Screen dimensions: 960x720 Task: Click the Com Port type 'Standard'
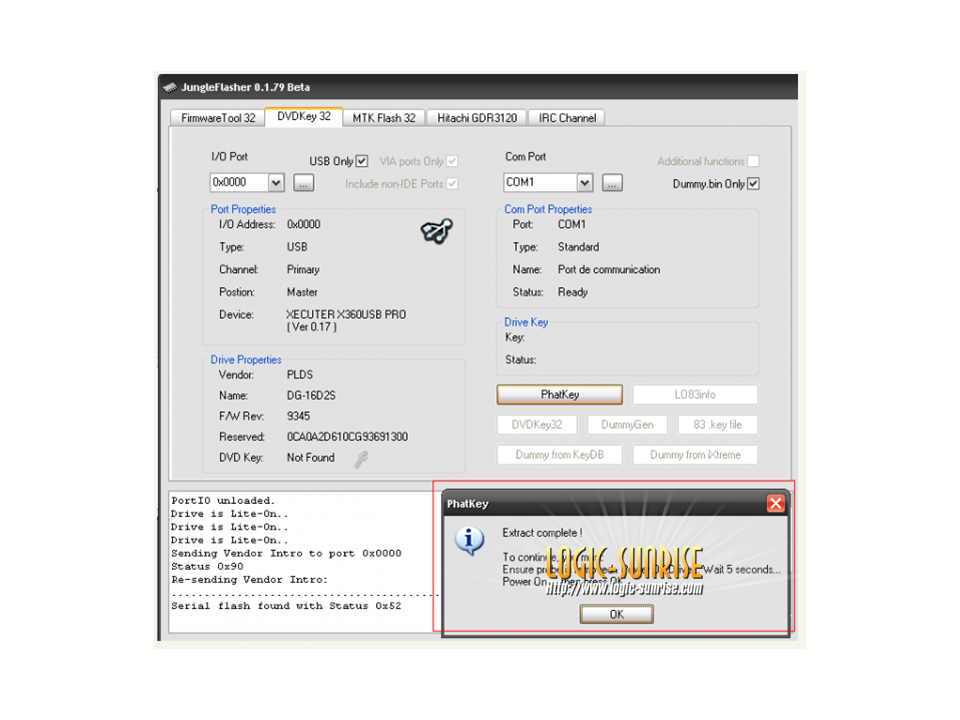click(578, 247)
